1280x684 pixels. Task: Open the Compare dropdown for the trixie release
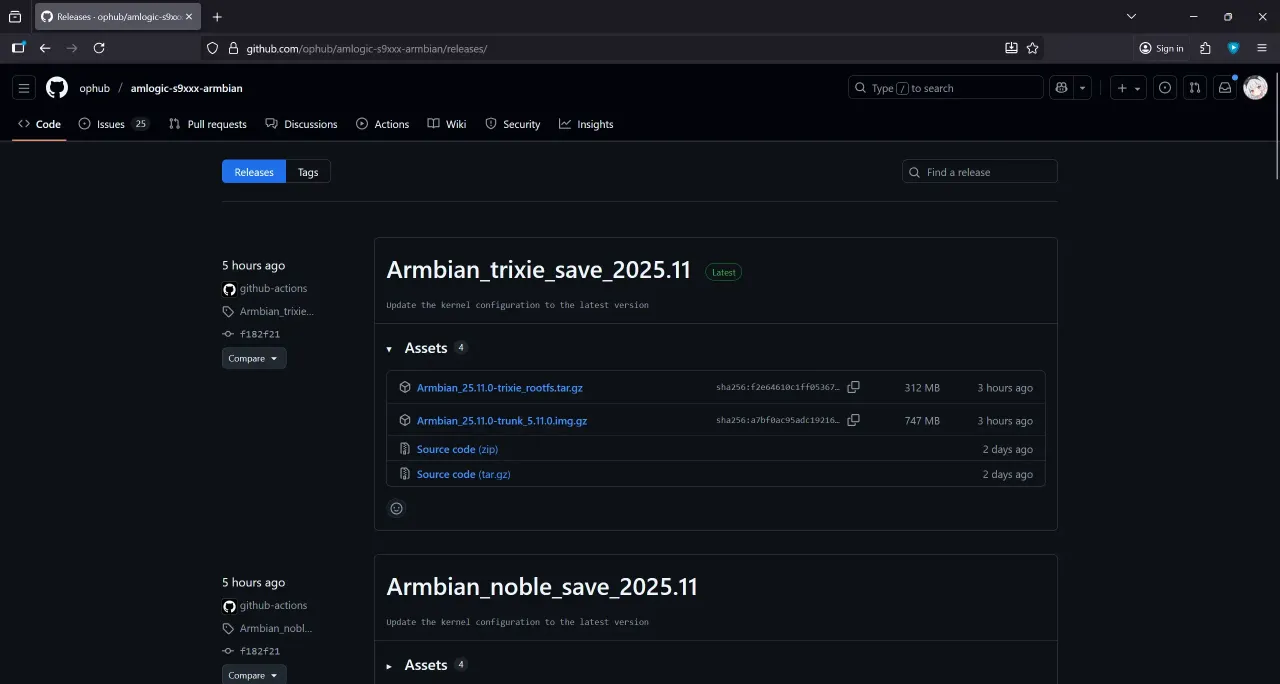[x=254, y=358]
